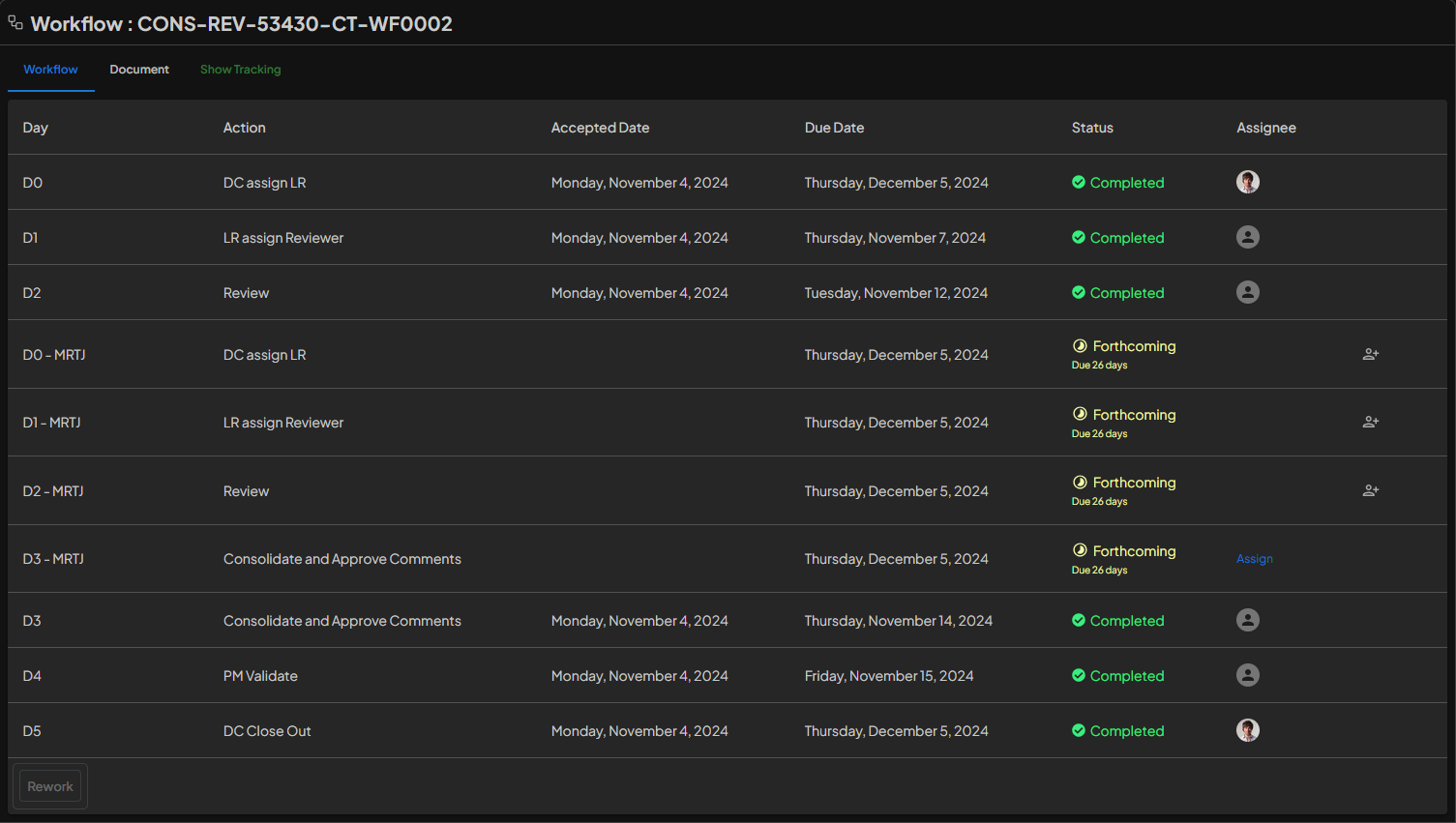The width and height of the screenshot is (1456, 823).
Task: Click the check icon next to D4 Completed status
Action: click(1078, 675)
